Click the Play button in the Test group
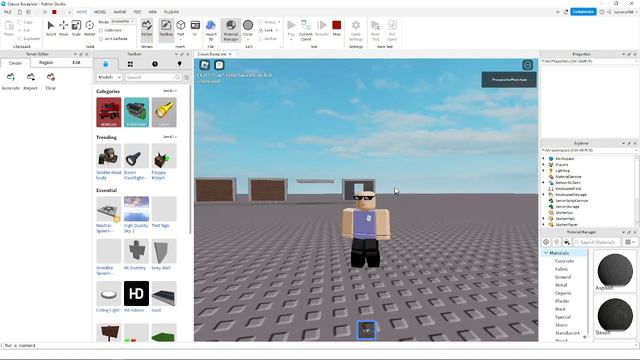 click(x=291, y=28)
